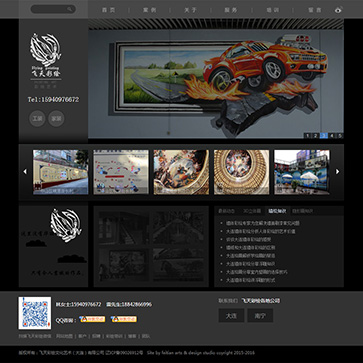
Task: Click the second QQ consultation badge icon
Action: click(x=124, y=319)
